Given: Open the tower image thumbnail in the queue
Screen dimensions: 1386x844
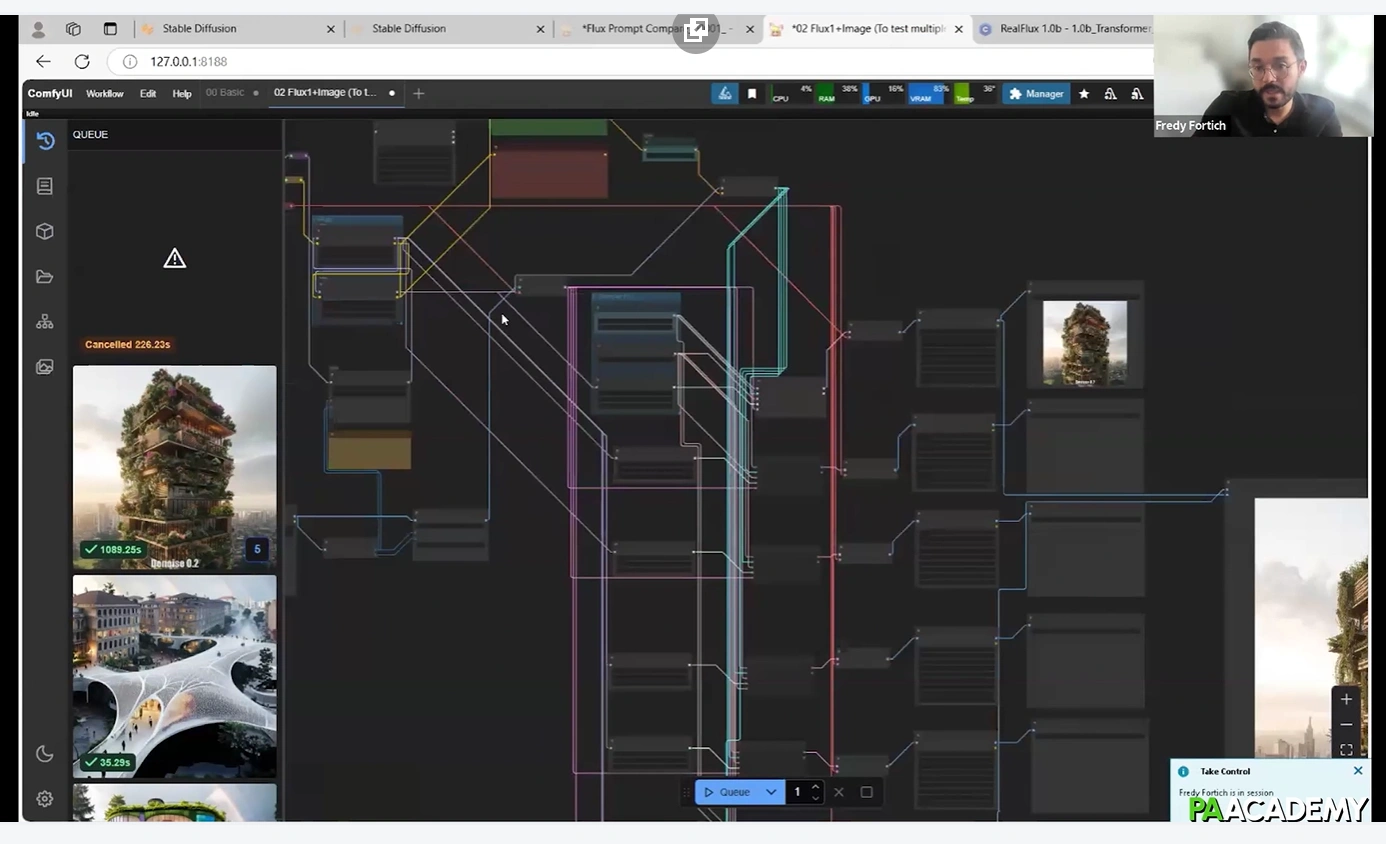Looking at the screenshot, I should click(174, 467).
